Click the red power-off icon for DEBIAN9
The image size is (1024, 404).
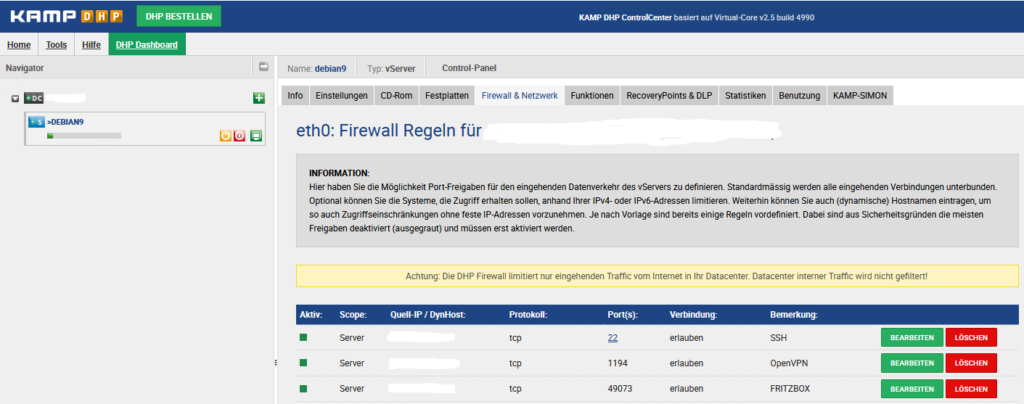240,135
